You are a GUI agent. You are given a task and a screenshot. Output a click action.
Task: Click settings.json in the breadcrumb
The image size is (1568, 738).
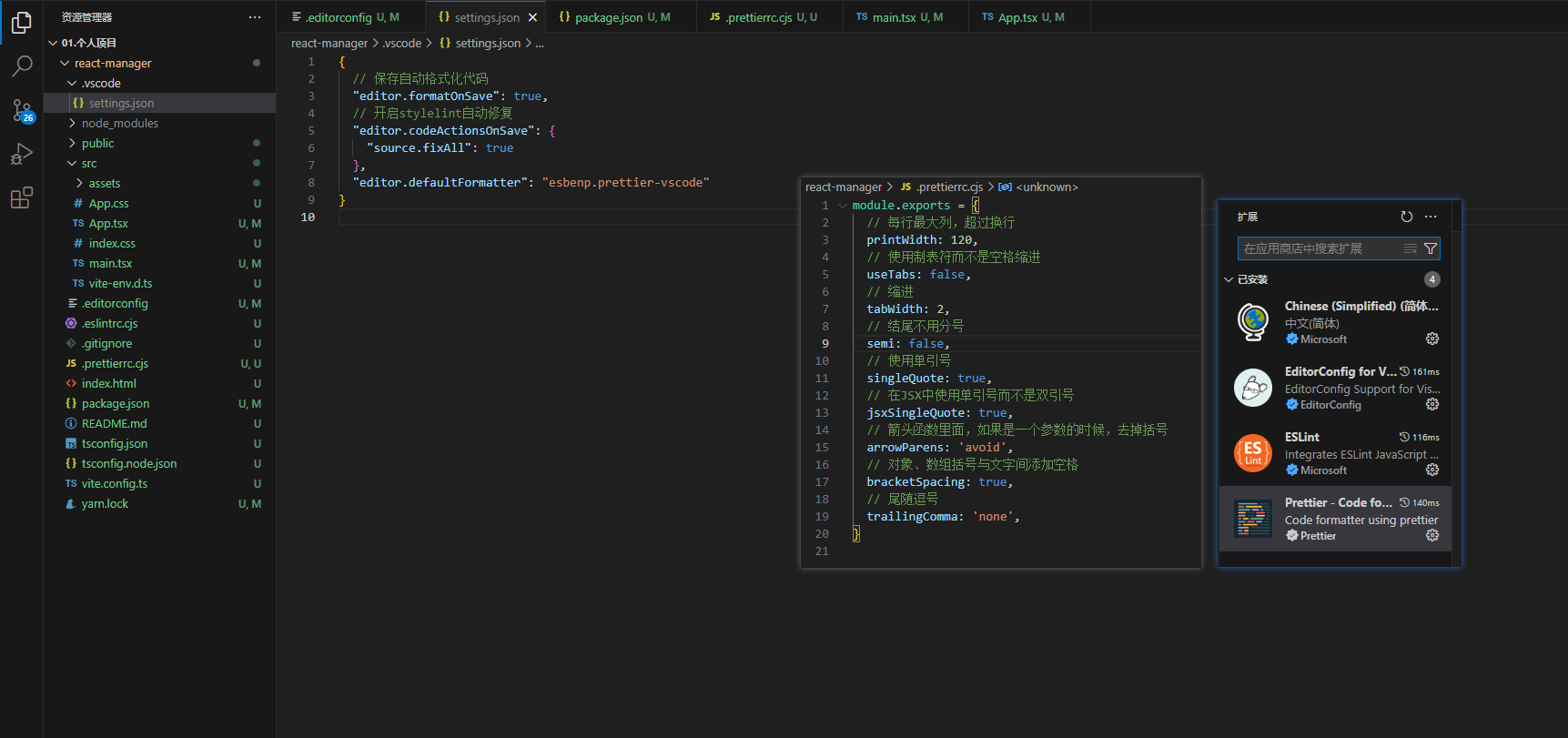(488, 43)
